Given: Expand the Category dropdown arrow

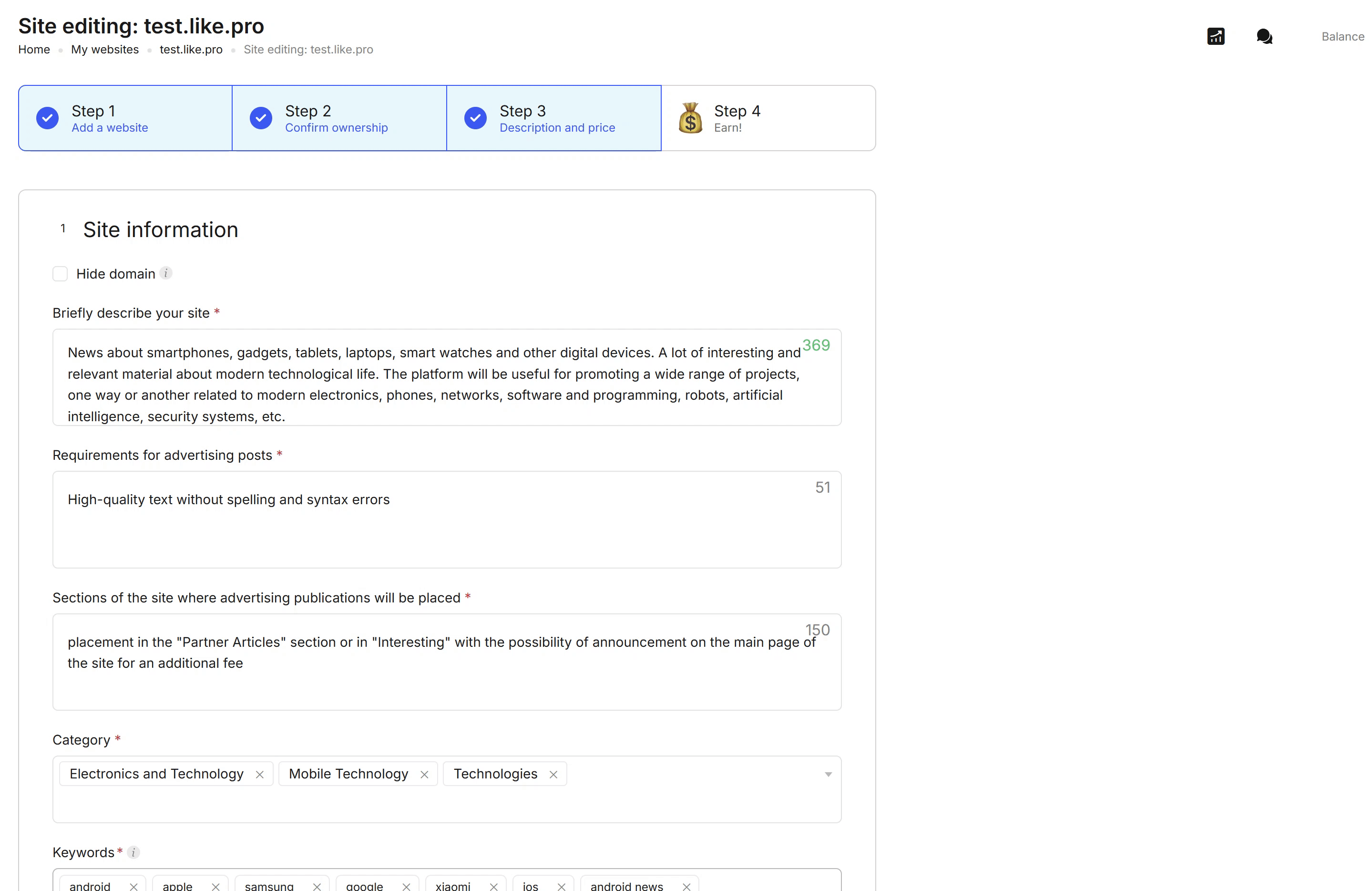Looking at the screenshot, I should click(828, 774).
